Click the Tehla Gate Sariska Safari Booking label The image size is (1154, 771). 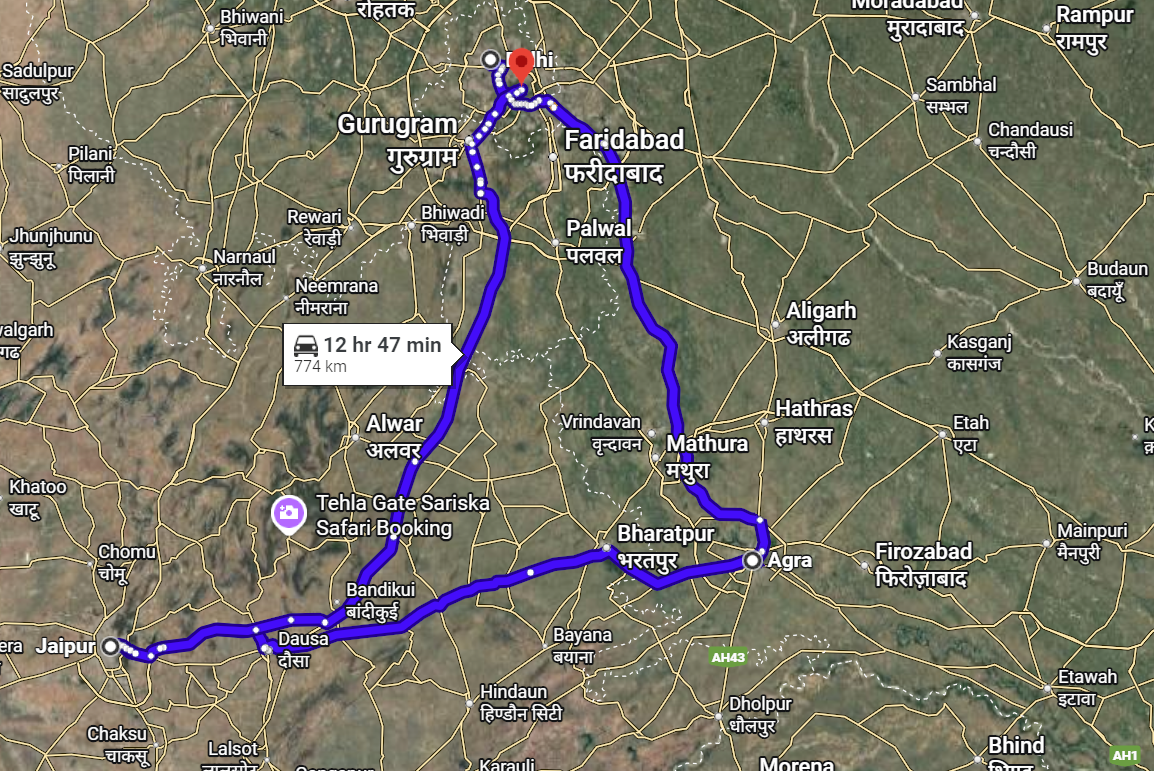tap(403, 516)
